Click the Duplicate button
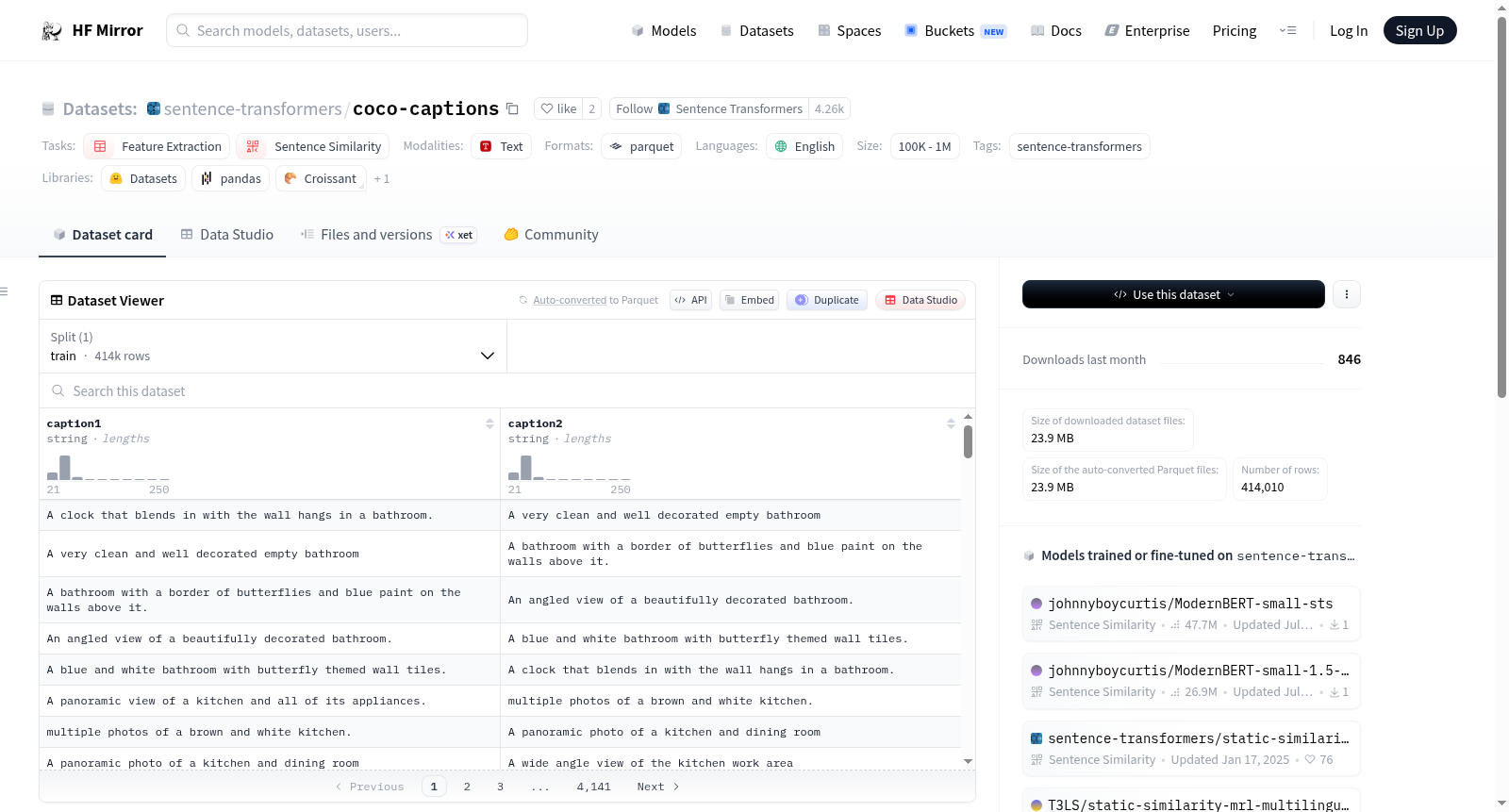Viewport: 1509px width, 812px height. click(x=827, y=300)
